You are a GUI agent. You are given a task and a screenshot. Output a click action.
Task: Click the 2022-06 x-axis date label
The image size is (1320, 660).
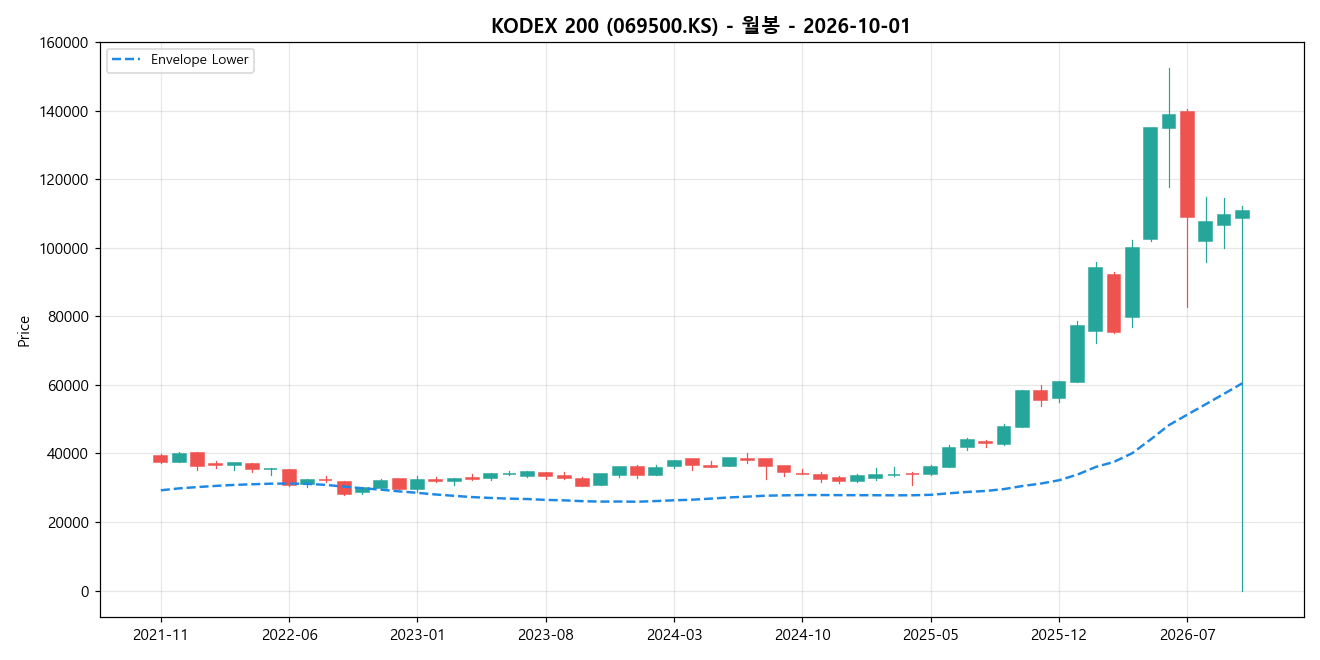click(289, 635)
